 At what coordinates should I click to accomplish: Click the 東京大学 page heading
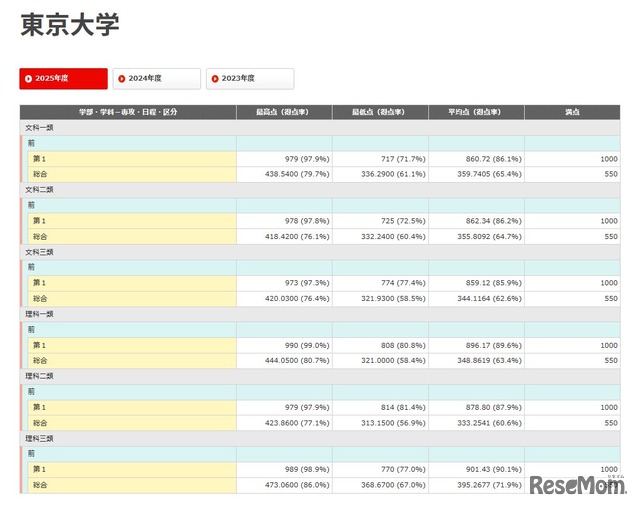tap(70, 25)
